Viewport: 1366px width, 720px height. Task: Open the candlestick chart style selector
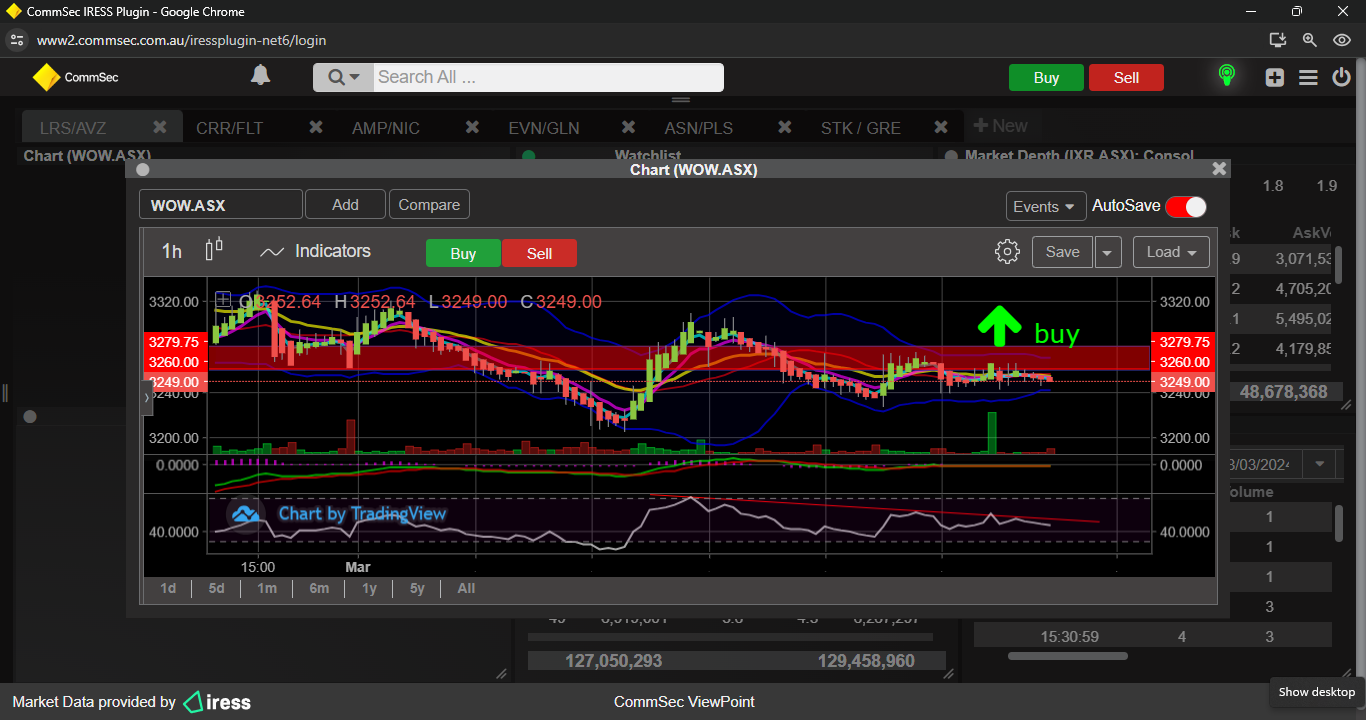214,250
